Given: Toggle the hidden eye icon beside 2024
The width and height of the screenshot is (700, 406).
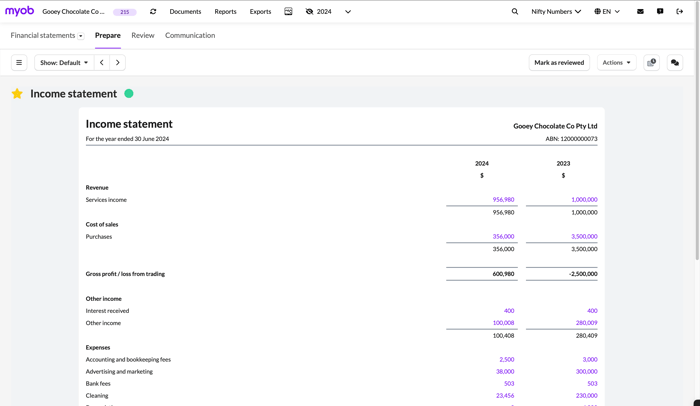Looking at the screenshot, I should pyautogui.click(x=309, y=12).
